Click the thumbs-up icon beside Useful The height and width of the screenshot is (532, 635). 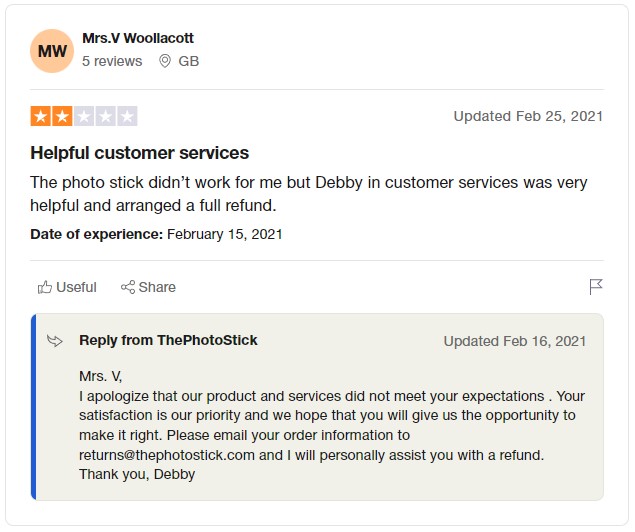(45, 287)
